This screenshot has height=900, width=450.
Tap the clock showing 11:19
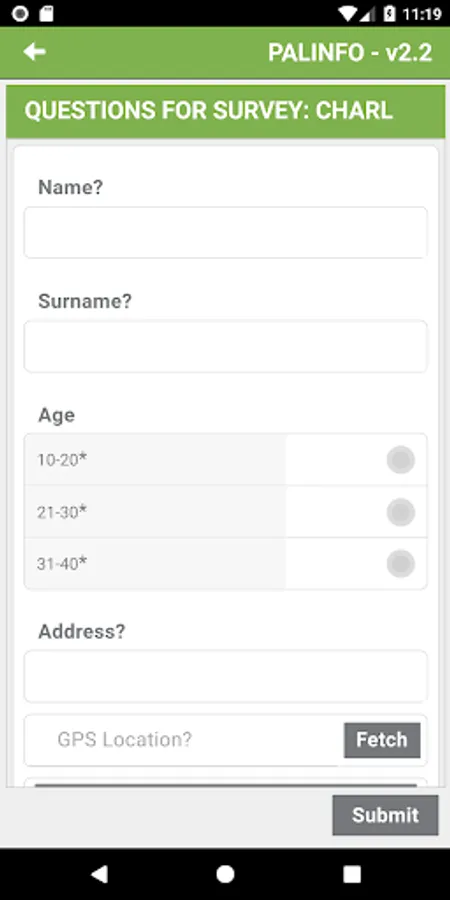click(x=422, y=14)
